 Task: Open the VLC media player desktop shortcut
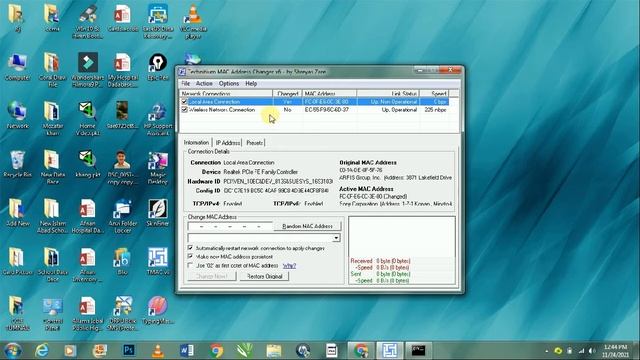[193, 20]
